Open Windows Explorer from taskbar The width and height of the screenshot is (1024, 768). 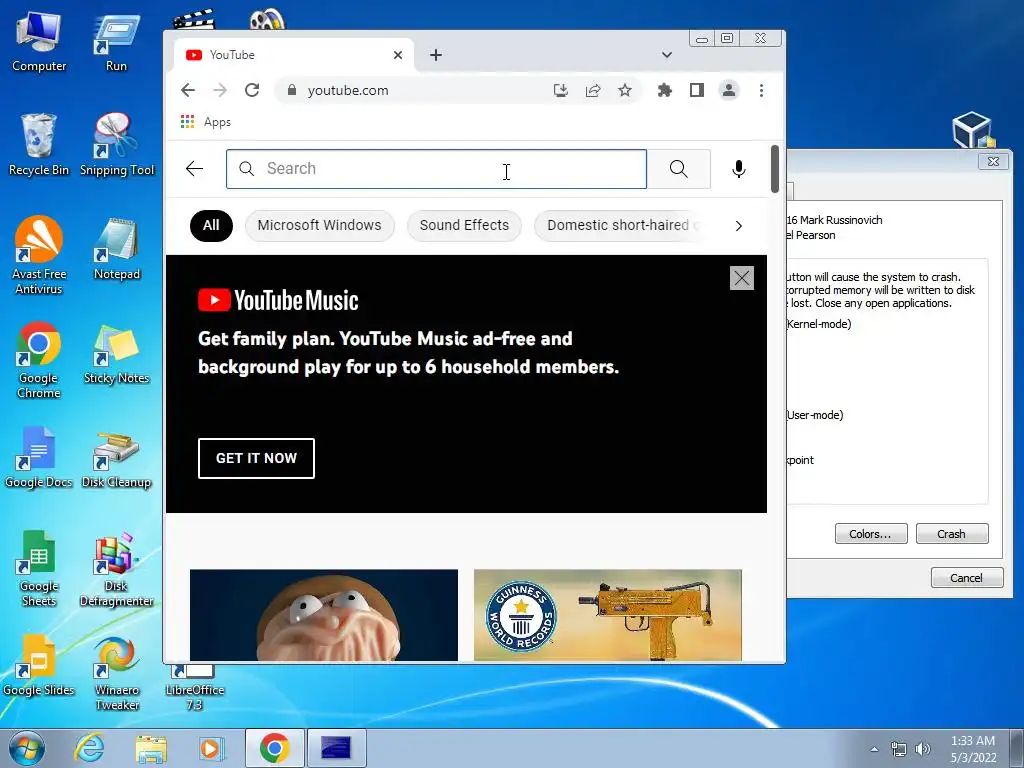click(x=151, y=748)
